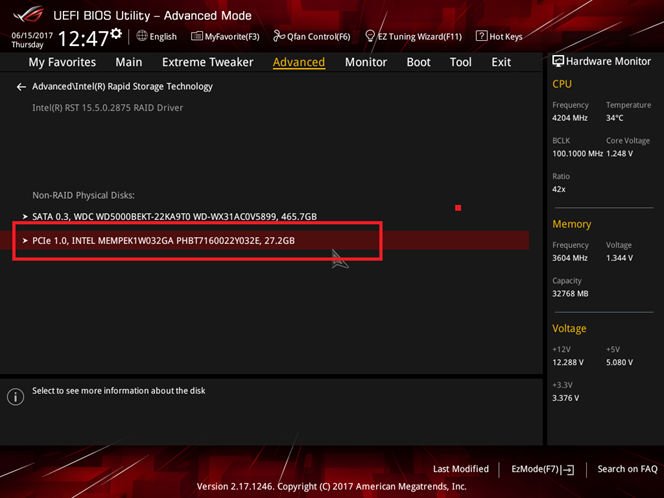This screenshot has height=498, width=664.
Task: Open MyFavorite(F3) list
Action: (225, 36)
